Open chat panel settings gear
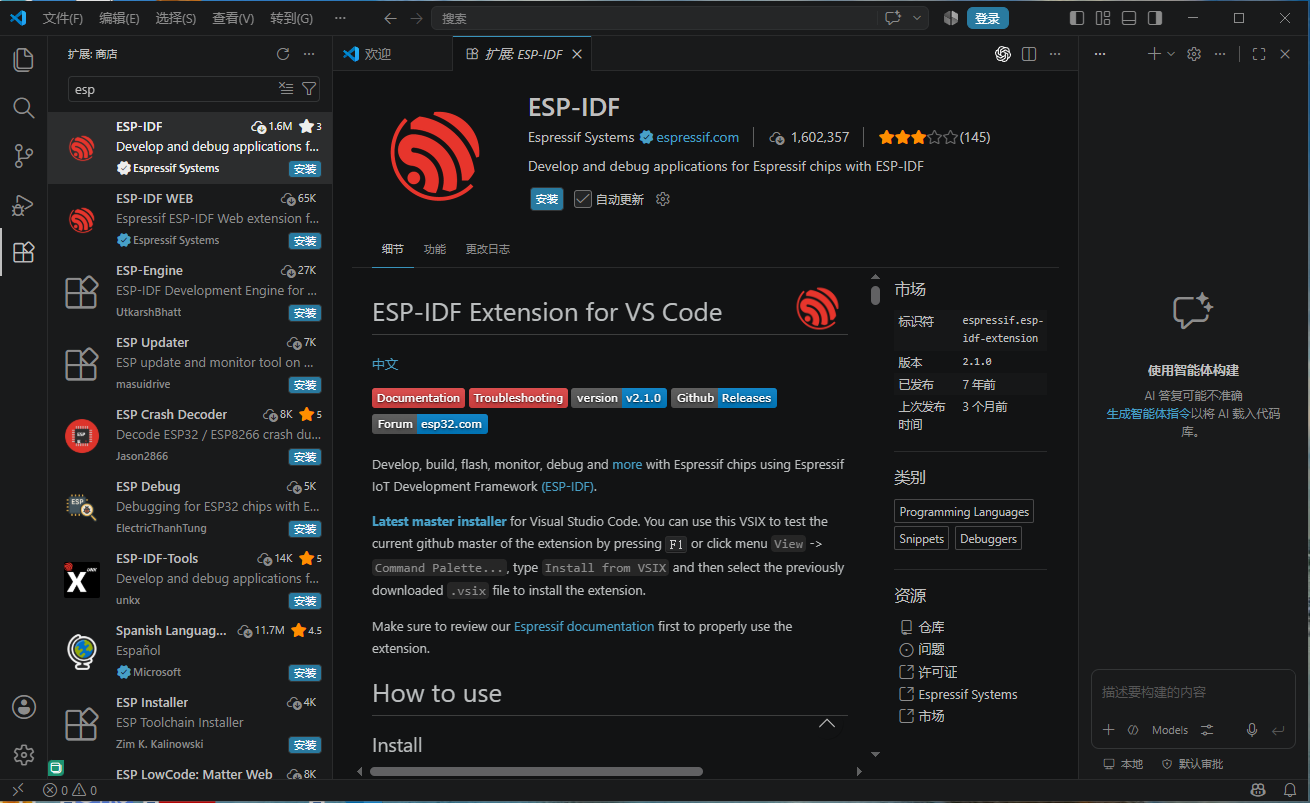 tap(1193, 54)
